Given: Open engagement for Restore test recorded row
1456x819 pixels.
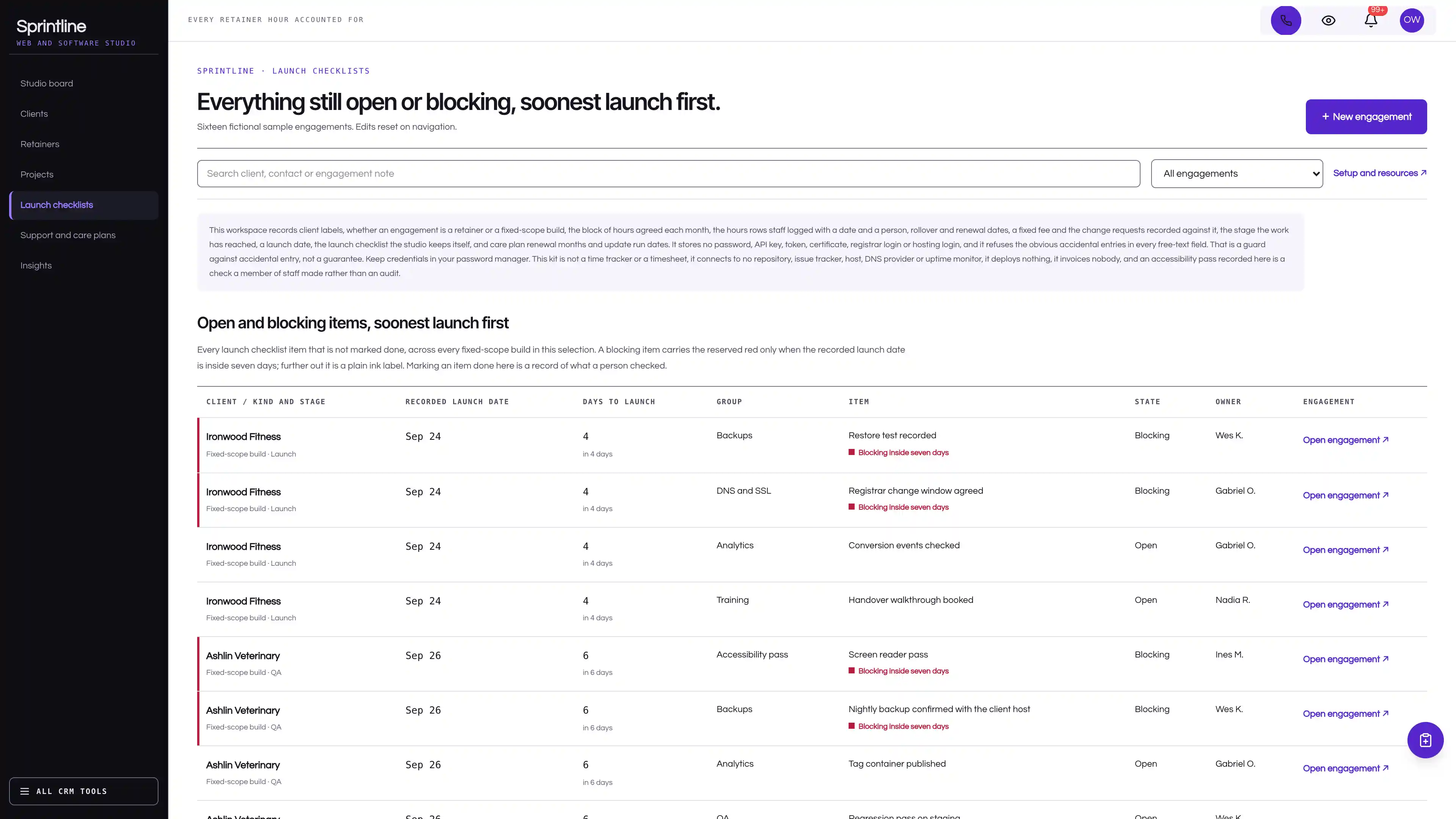Looking at the screenshot, I should [x=1345, y=440].
